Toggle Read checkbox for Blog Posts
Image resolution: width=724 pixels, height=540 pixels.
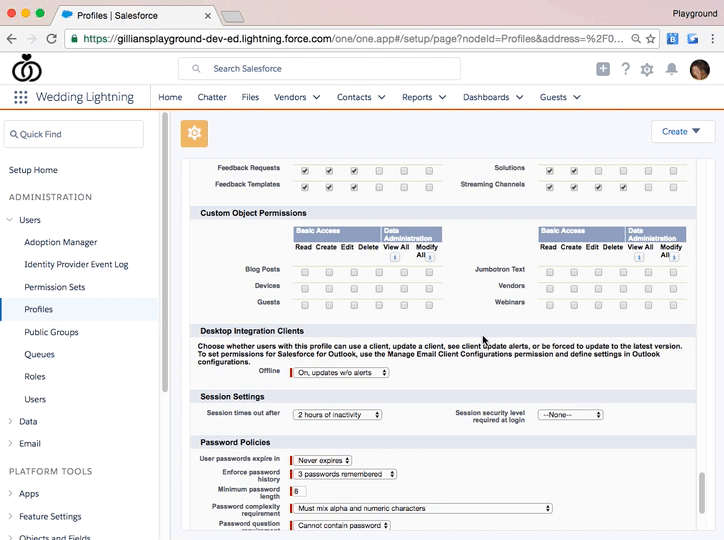tap(305, 272)
